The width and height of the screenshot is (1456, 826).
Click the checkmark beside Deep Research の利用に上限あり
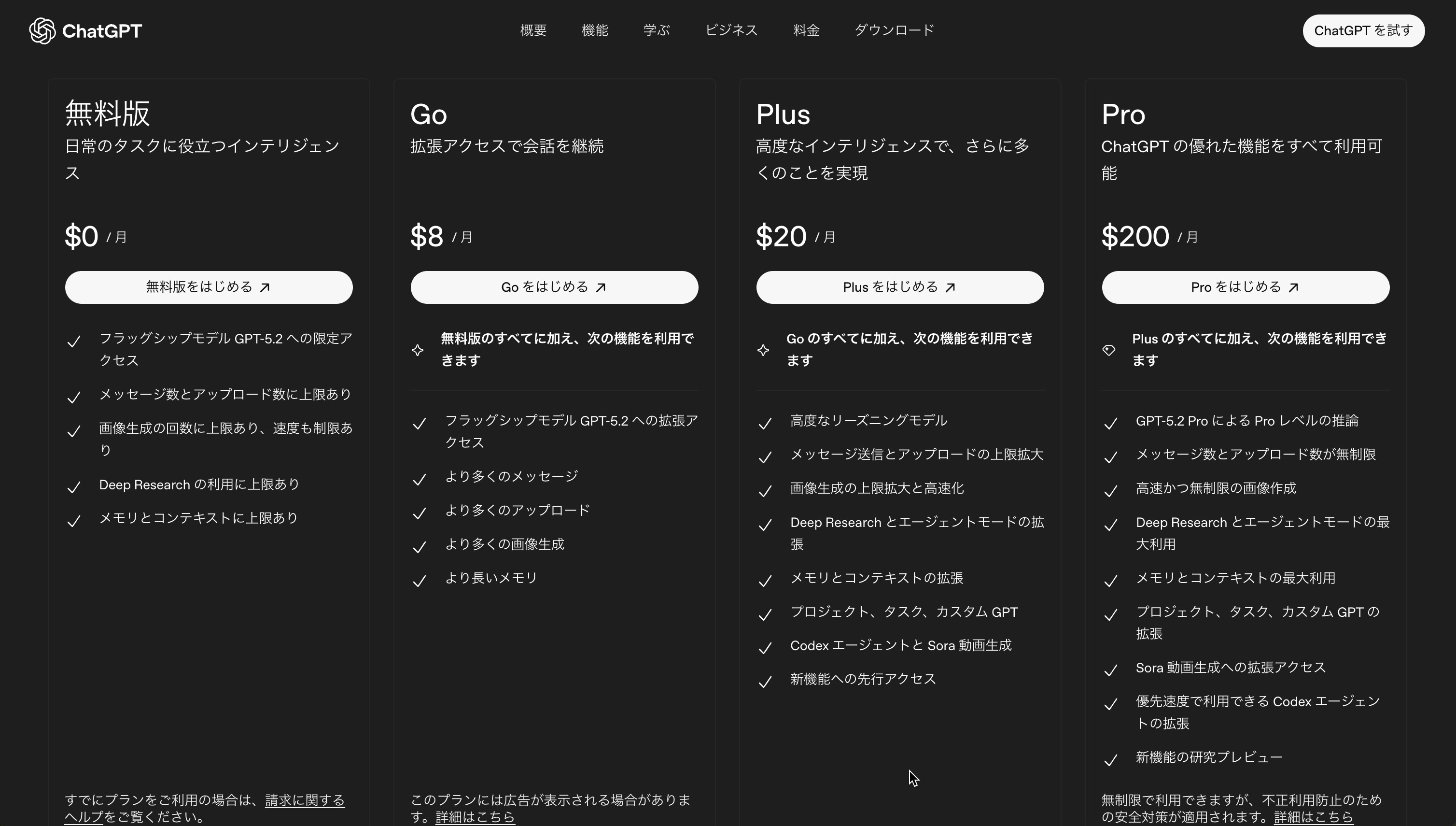[x=74, y=487]
